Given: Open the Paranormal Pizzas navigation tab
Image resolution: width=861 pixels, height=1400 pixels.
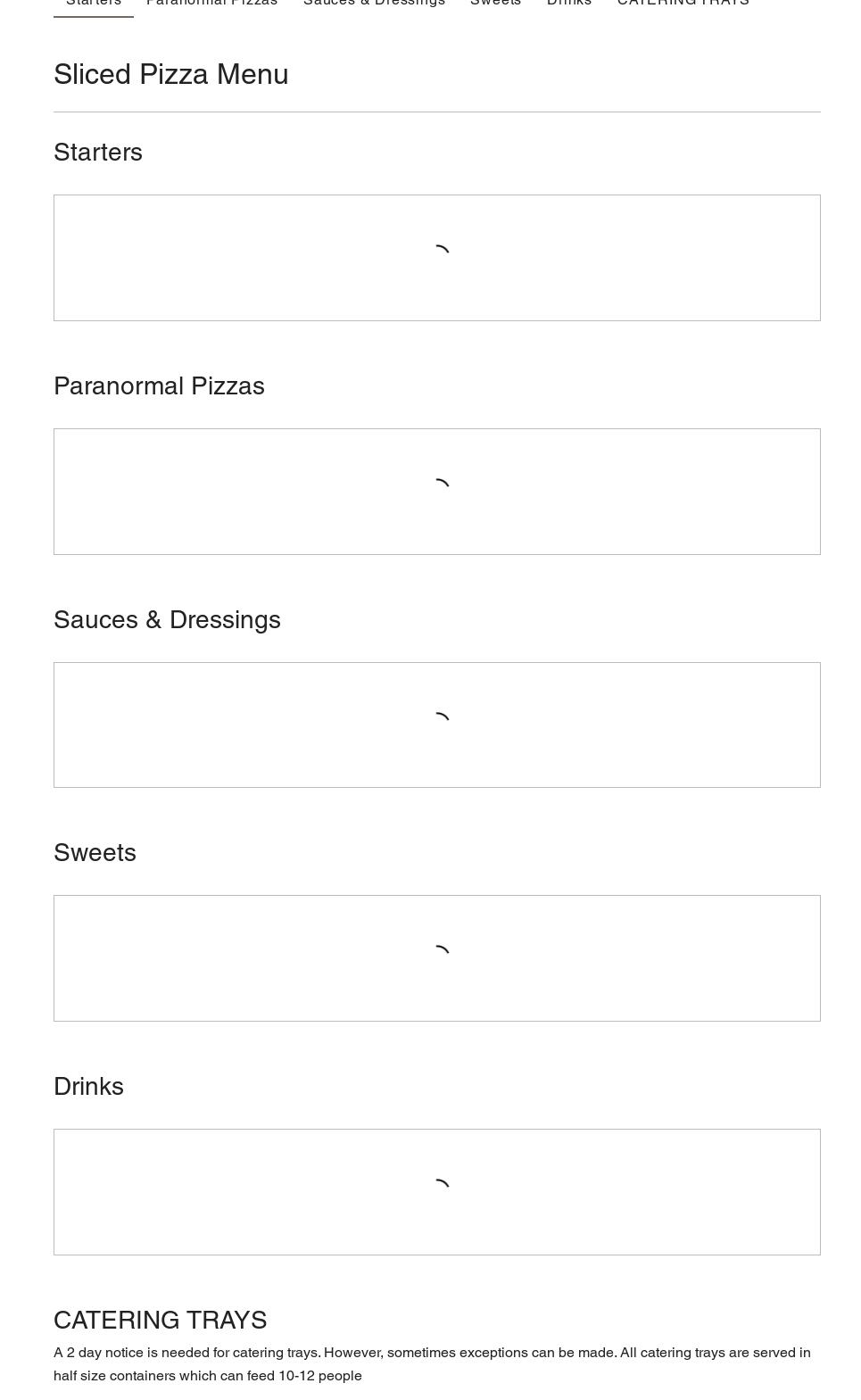Looking at the screenshot, I should click(211, 3).
